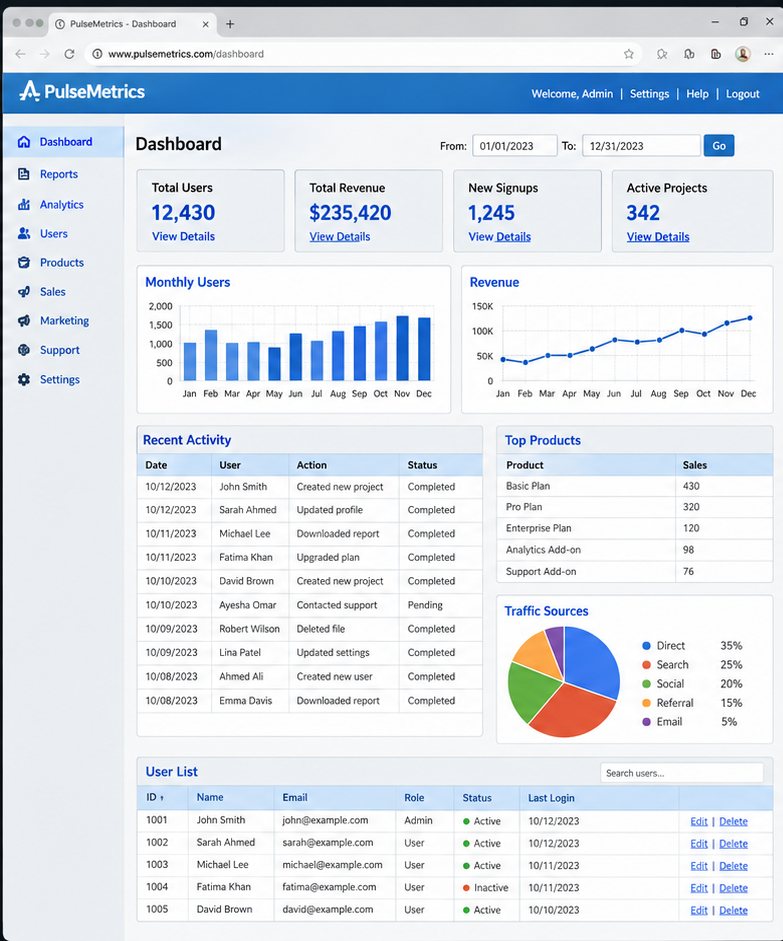Reload the page with refresh icon
This screenshot has width=783, height=941.
pos(69,54)
